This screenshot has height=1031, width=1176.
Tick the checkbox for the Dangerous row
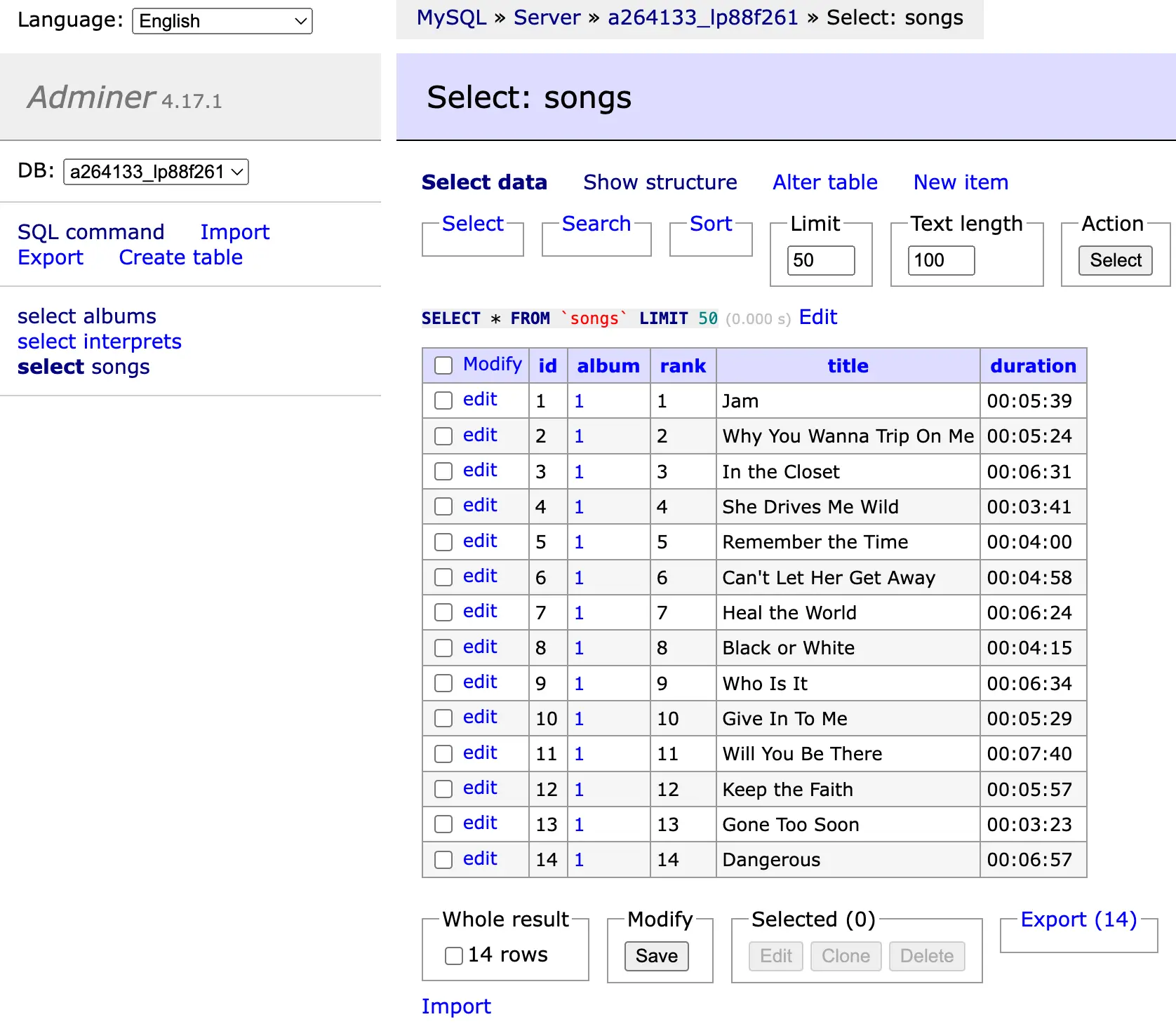point(443,859)
